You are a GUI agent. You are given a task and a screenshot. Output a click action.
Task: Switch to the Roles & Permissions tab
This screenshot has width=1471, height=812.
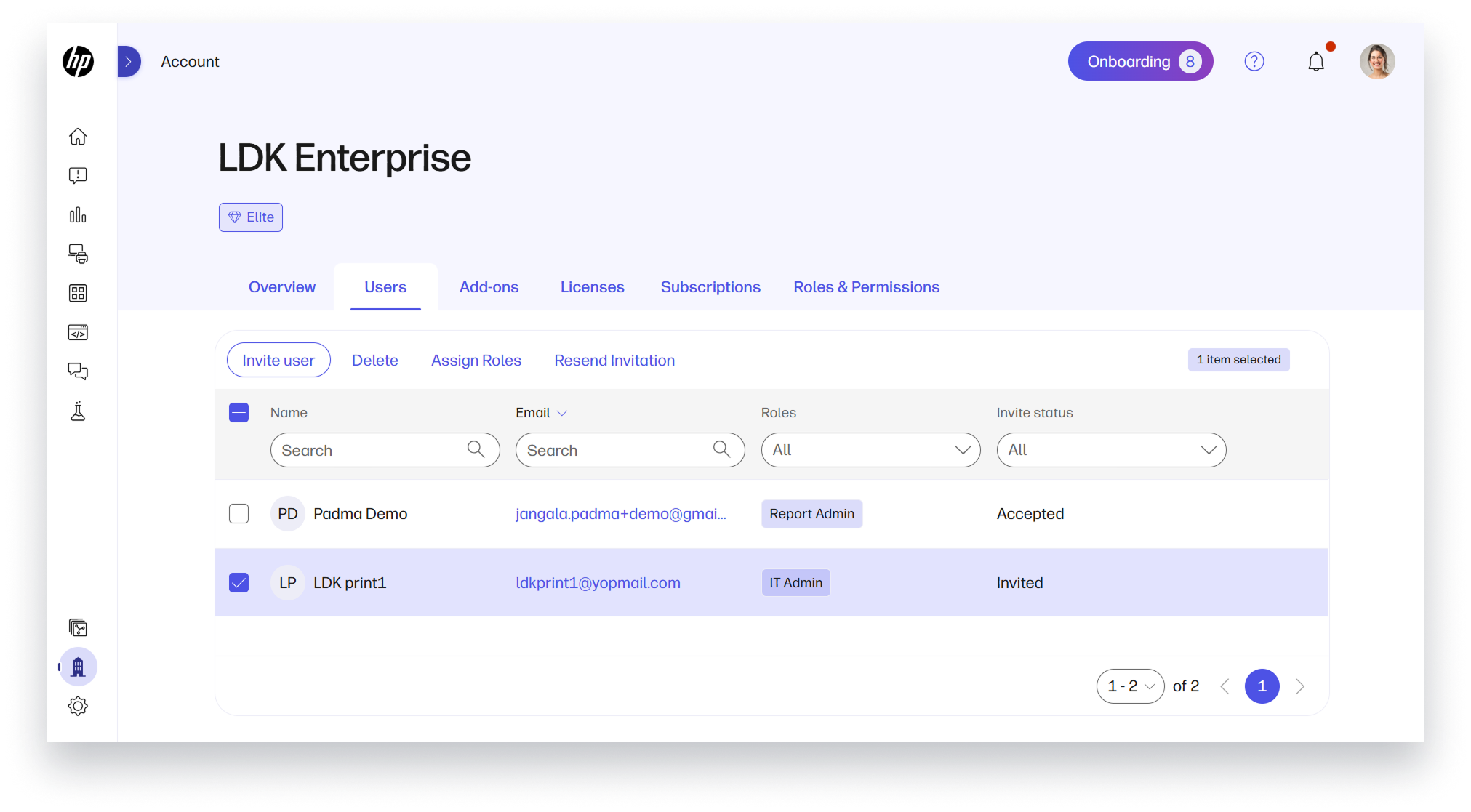[866, 287]
